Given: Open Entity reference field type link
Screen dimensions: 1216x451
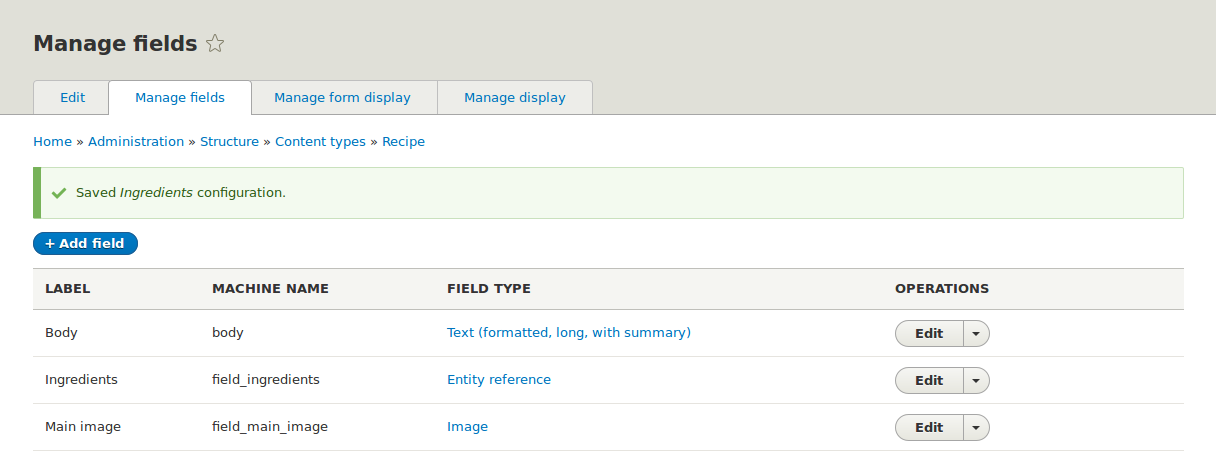Looking at the screenshot, I should click(499, 379).
